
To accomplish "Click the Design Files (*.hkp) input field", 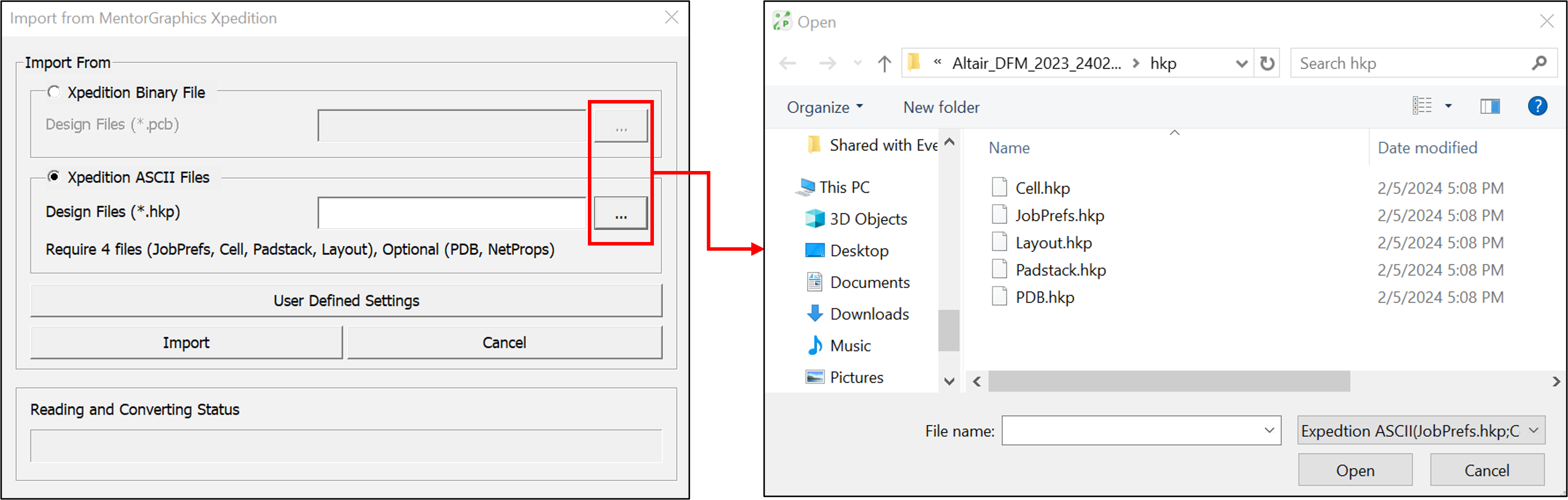I will 452,213.
